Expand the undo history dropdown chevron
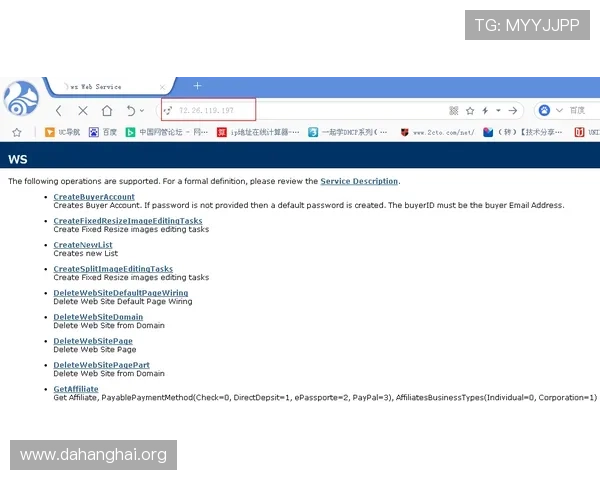This screenshot has height=480, width=600. pyautogui.click(x=143, y=110)
